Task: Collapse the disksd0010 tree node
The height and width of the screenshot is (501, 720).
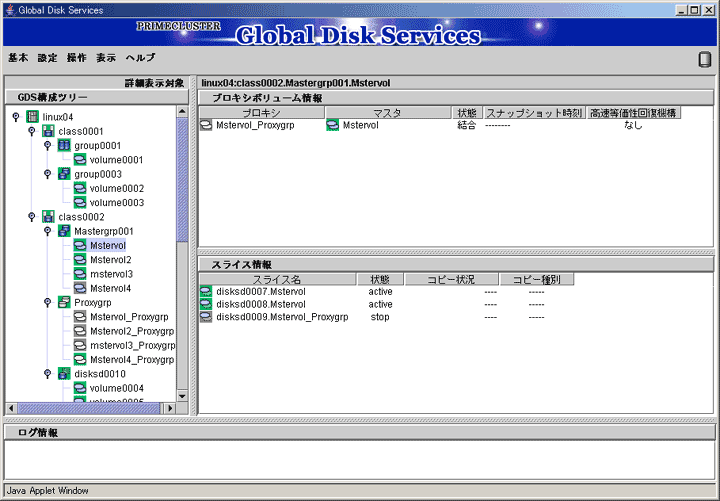Action: click(47, 373)
